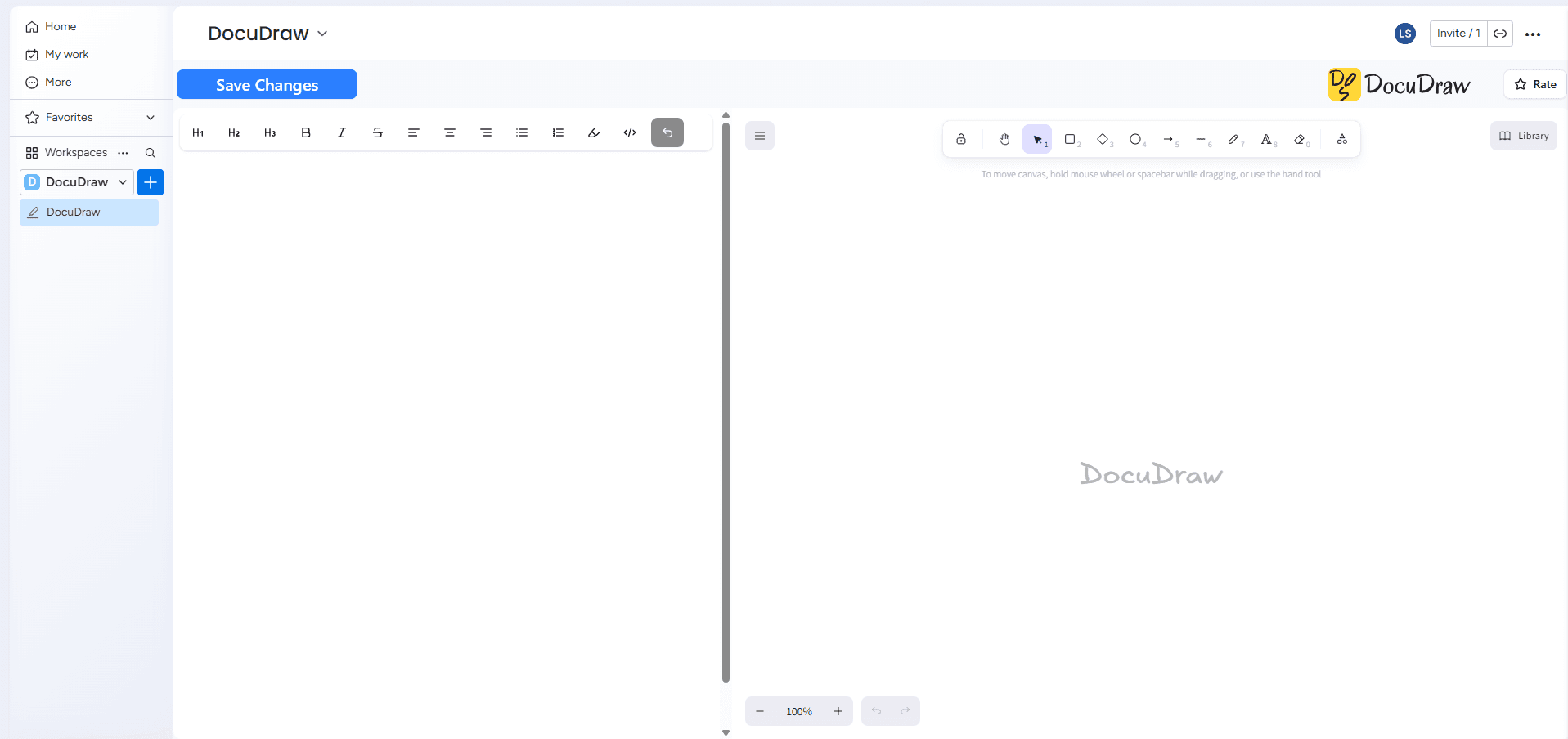The width and height of the screenshot is (1568, 739).
Task: Select the Diamond shape tool
Action: (1103, 139)
